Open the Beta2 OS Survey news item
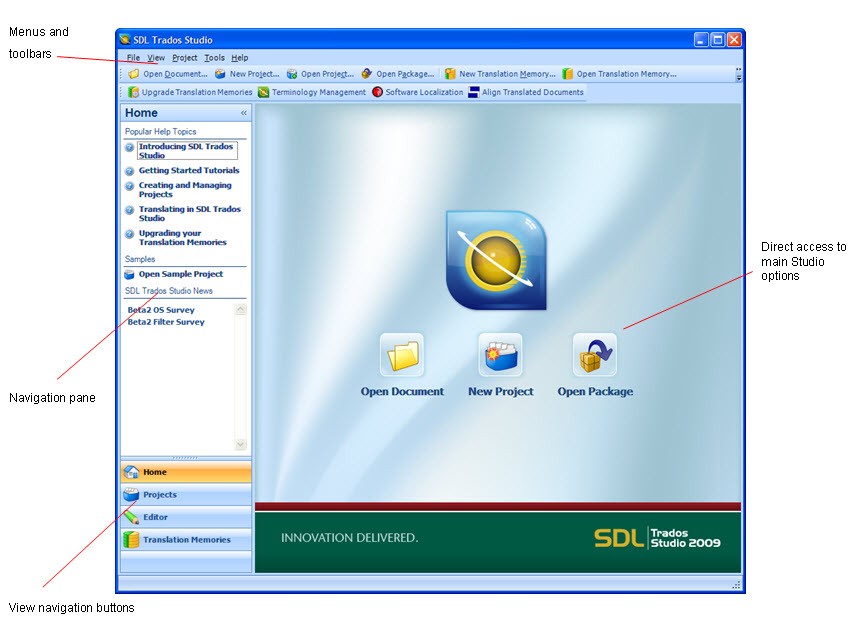This screenshot has width=857, height=632. coord(161,309)
